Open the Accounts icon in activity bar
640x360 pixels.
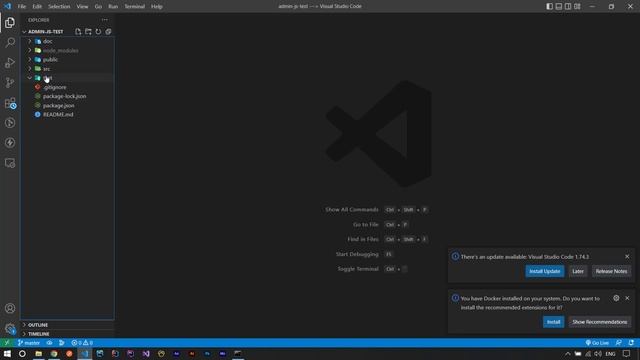pyautogui.click(x=10, y=308)
